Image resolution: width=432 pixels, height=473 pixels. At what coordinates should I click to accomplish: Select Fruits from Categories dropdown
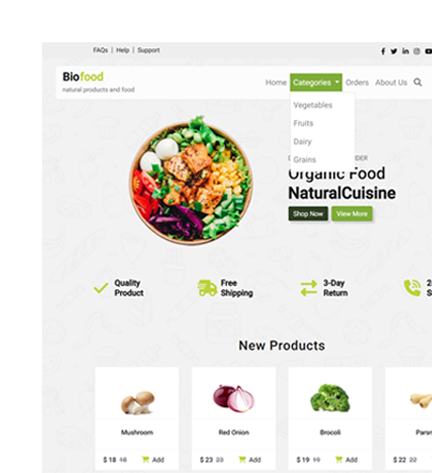point(303,123)
